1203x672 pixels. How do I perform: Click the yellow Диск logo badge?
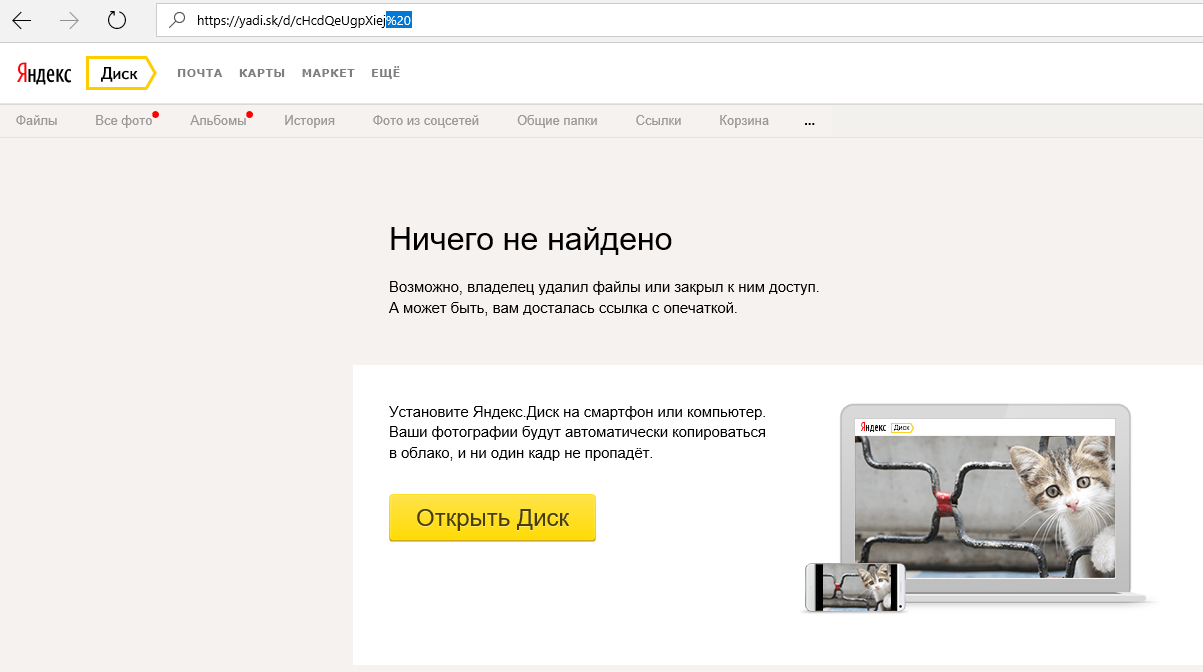click(x=120, y=74)
